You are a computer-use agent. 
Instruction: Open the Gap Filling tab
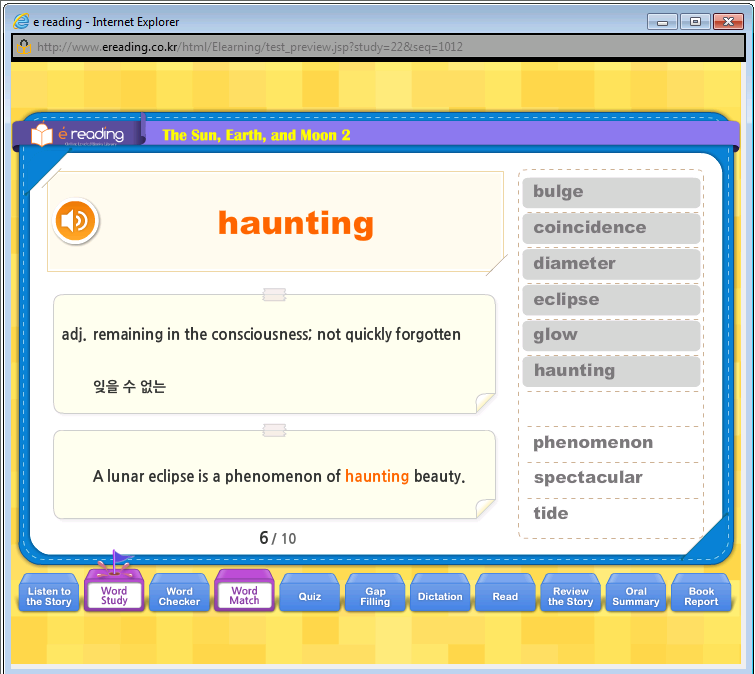click(375, 594)
